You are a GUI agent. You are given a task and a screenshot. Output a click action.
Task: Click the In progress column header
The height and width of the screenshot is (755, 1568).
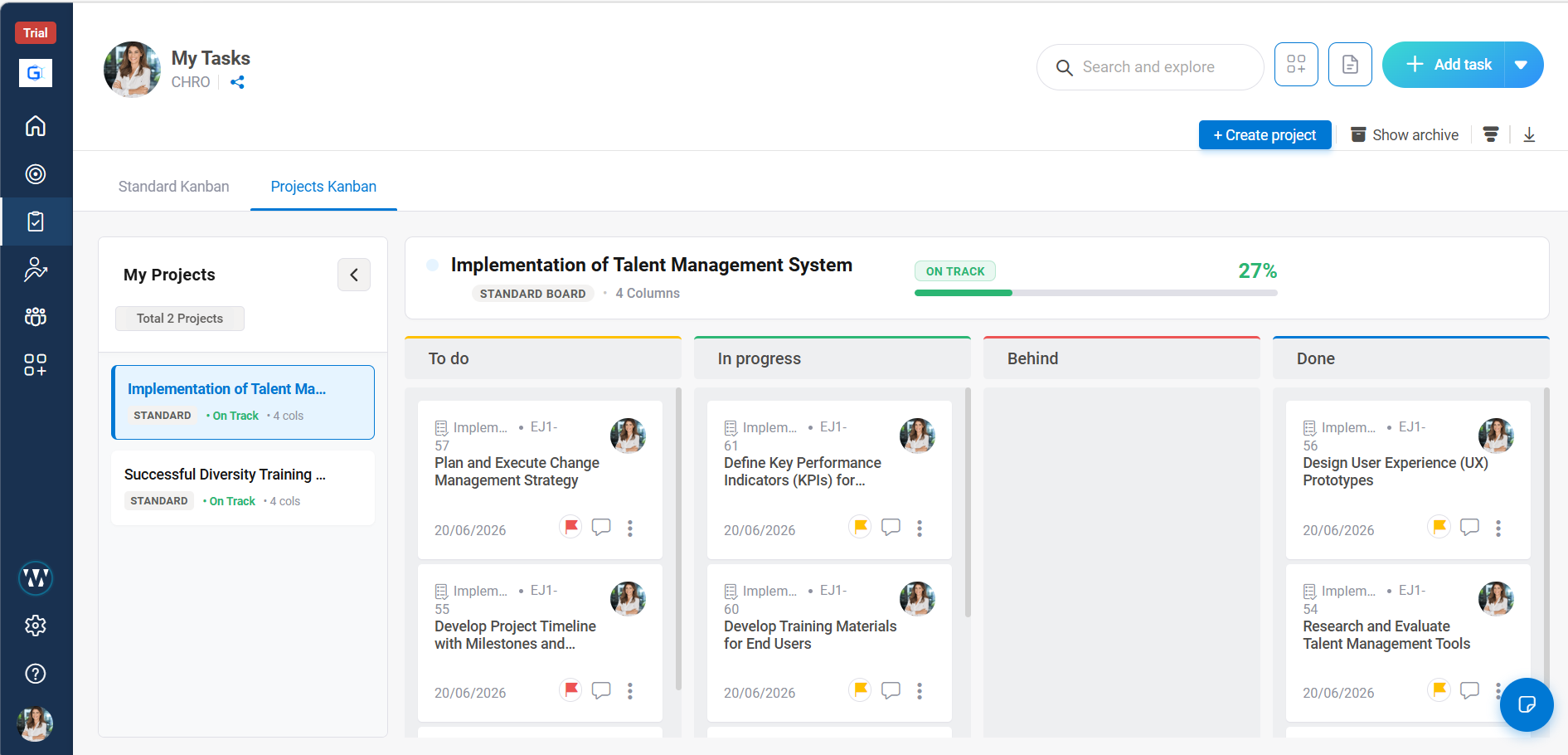833,358
